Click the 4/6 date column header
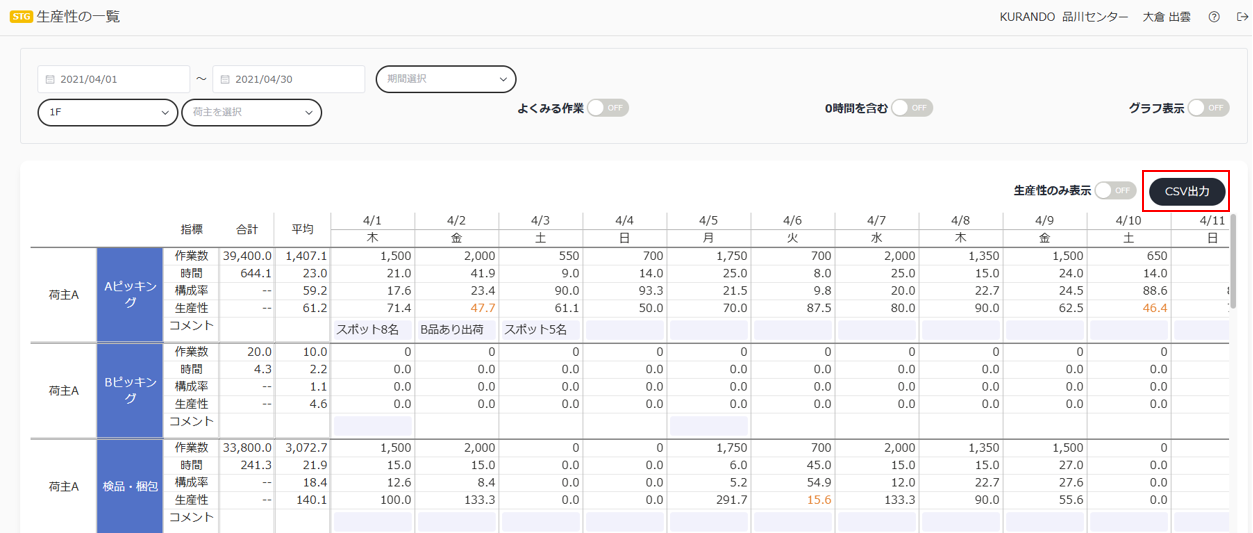 coord(792,220)
